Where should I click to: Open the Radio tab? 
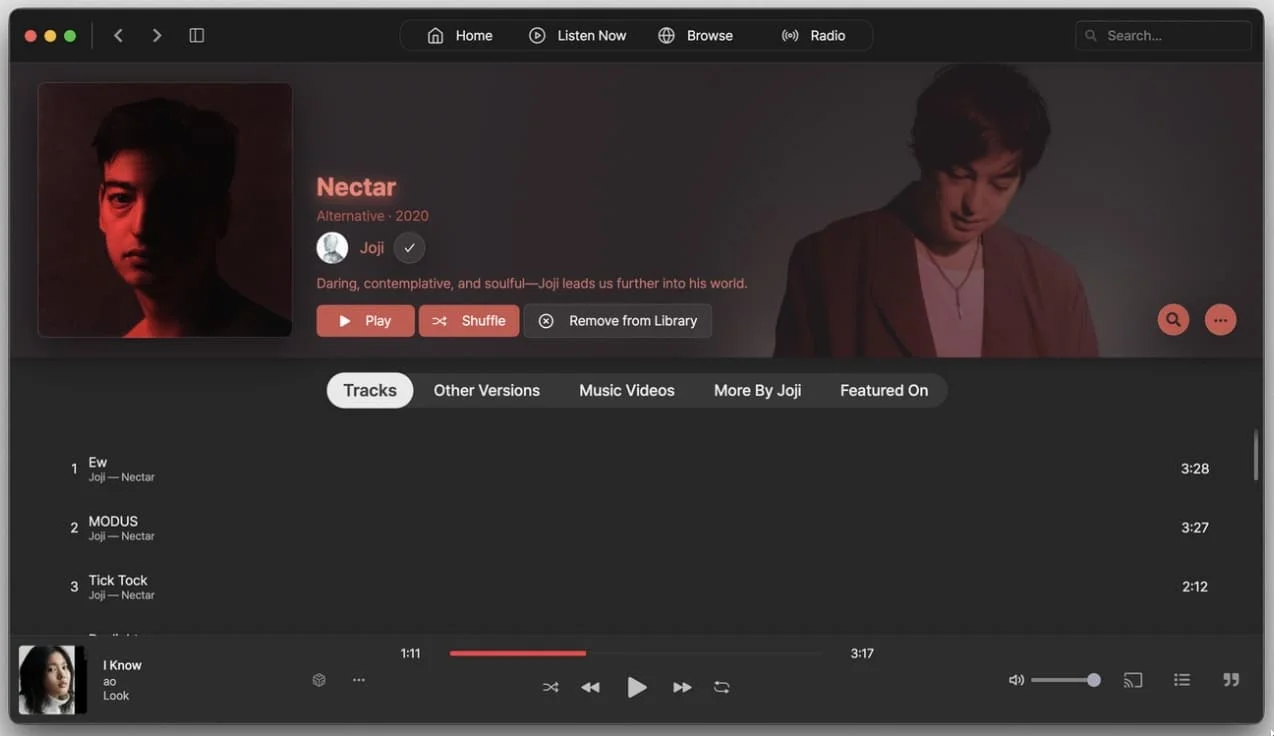[x=813, y=35]
